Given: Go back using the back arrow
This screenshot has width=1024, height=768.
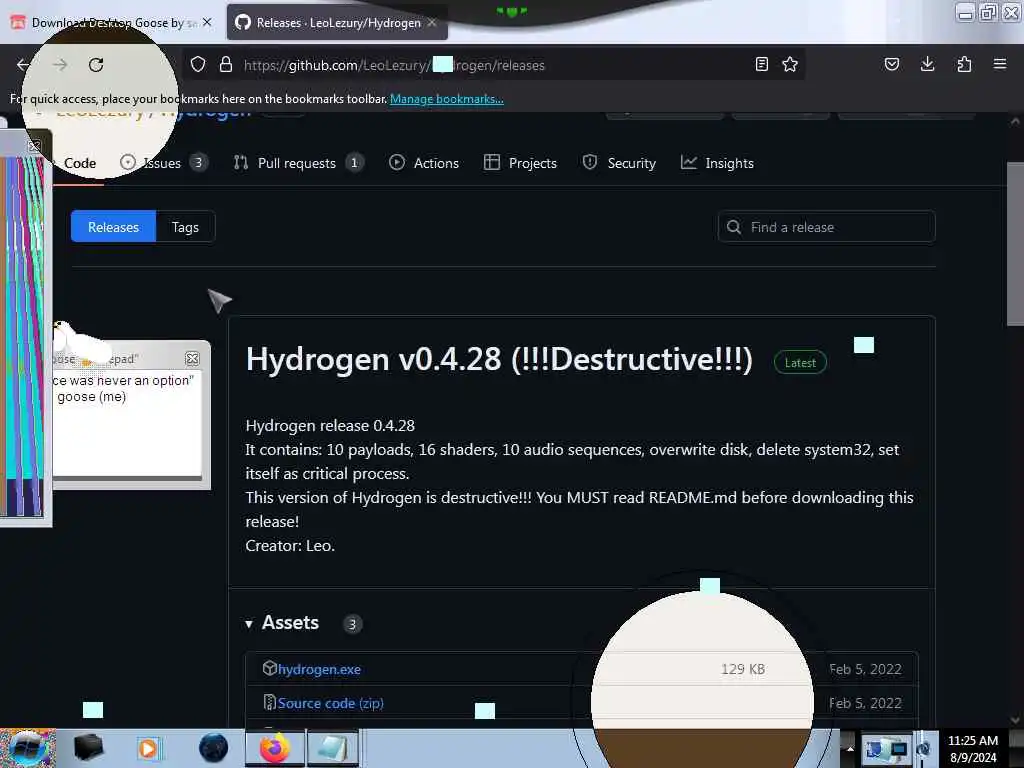Looking at the screenshot, I should 24,65.
